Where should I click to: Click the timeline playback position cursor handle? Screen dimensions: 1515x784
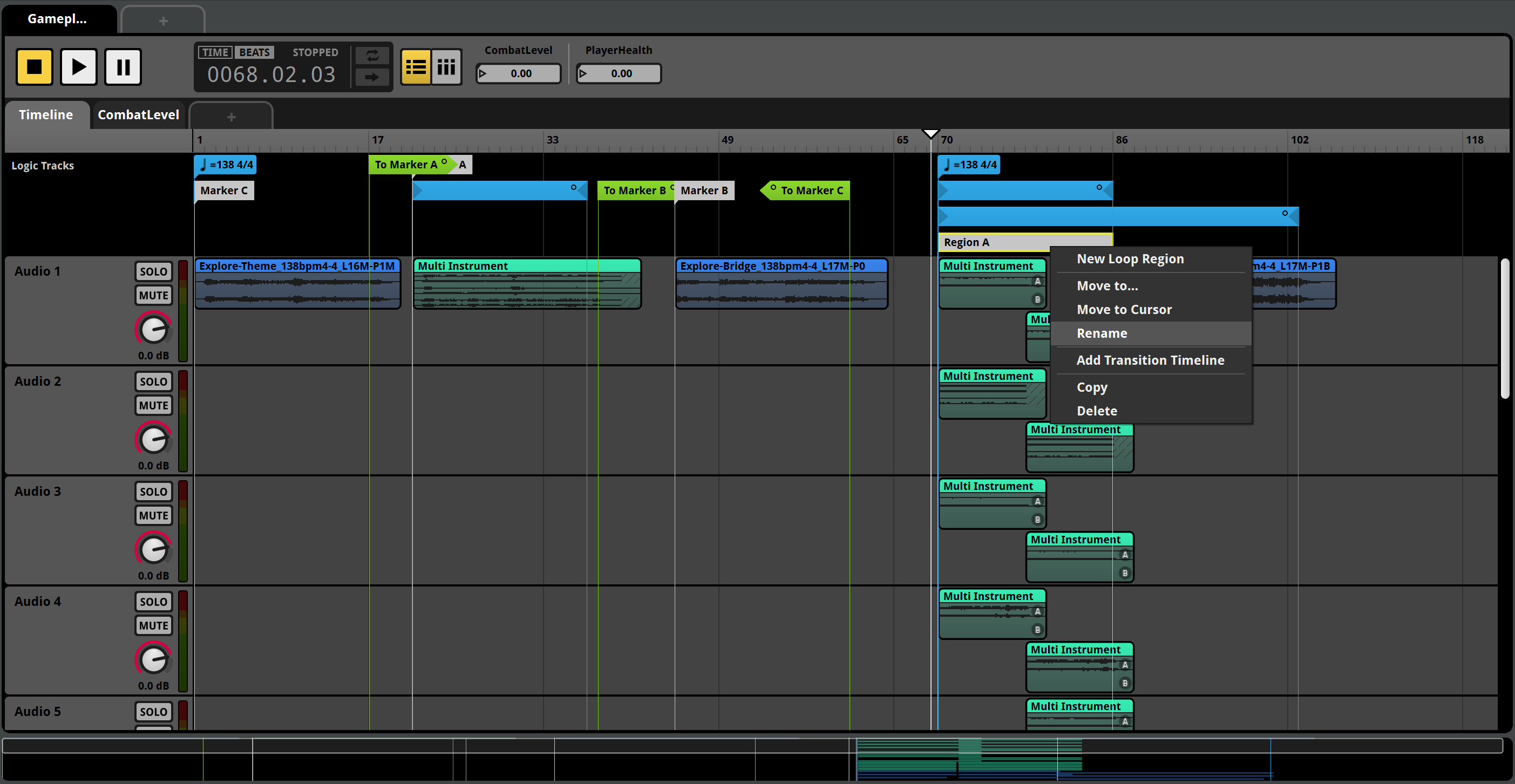[x=930, y=133]
